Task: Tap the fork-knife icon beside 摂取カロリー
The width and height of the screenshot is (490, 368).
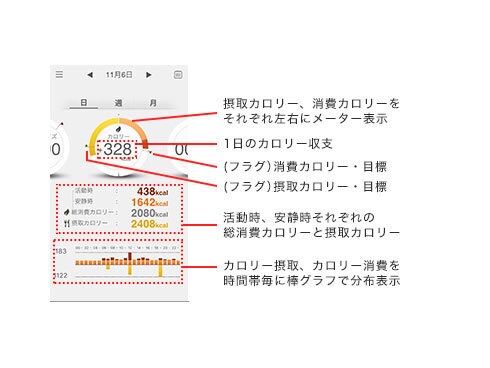Action: (67, 223)
